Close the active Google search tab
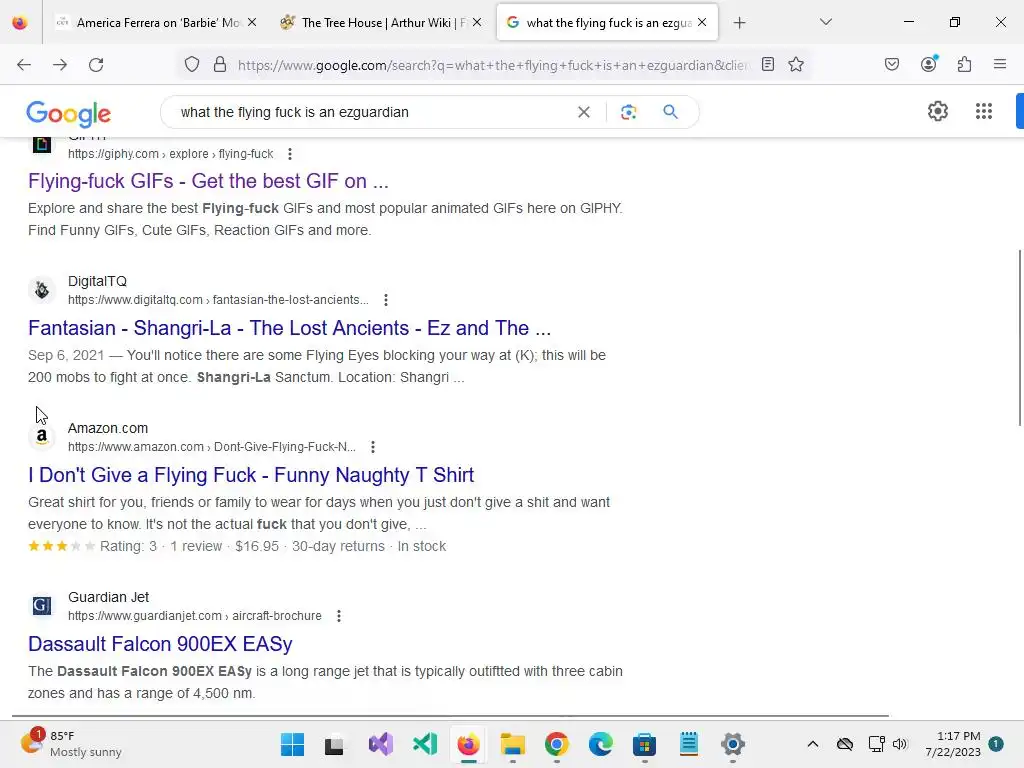This screenshot has height=768, width=1024. (702, 22)
